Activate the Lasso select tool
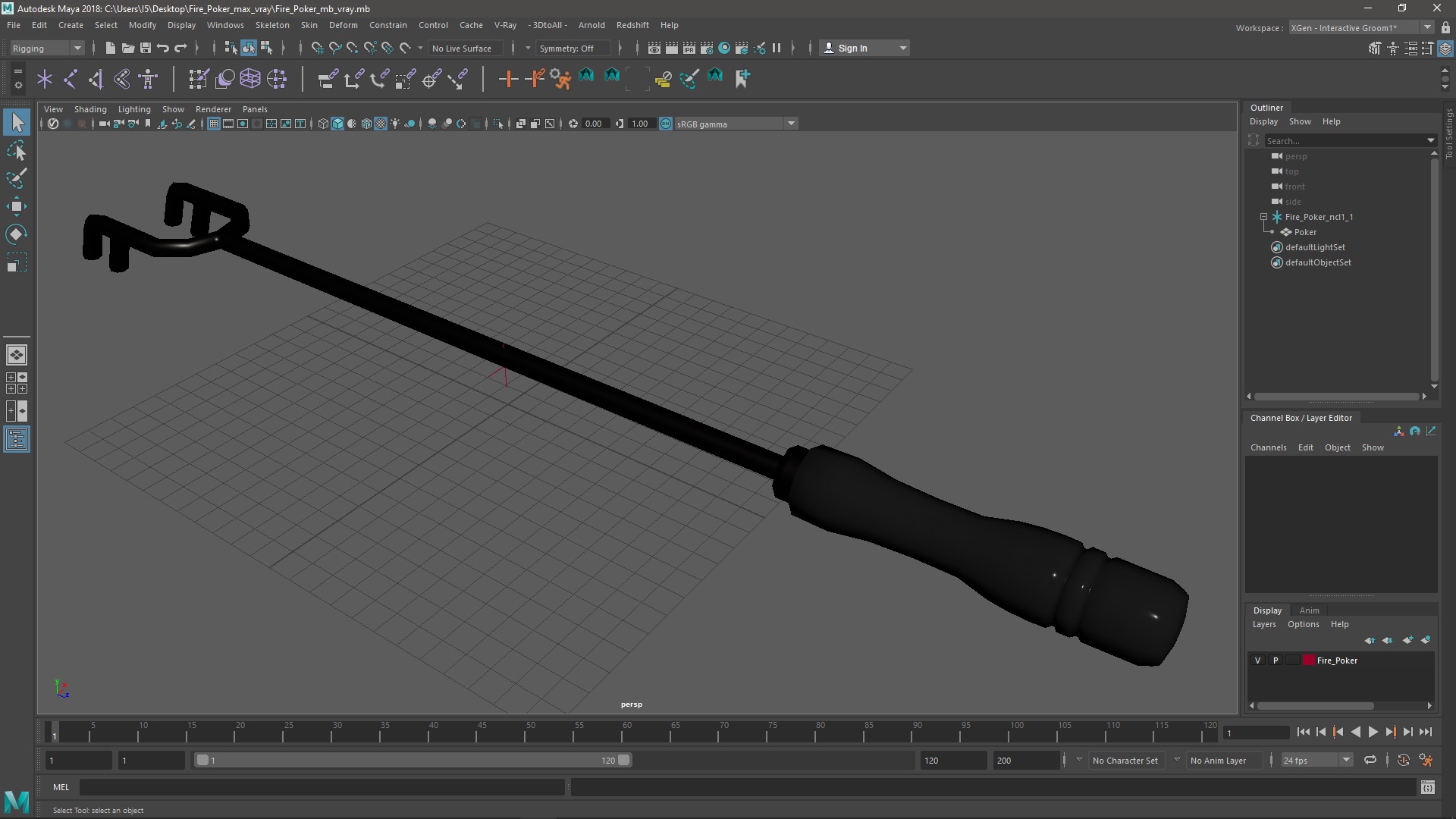Screen dimensions: 1456x819 [x=17, y=150]
